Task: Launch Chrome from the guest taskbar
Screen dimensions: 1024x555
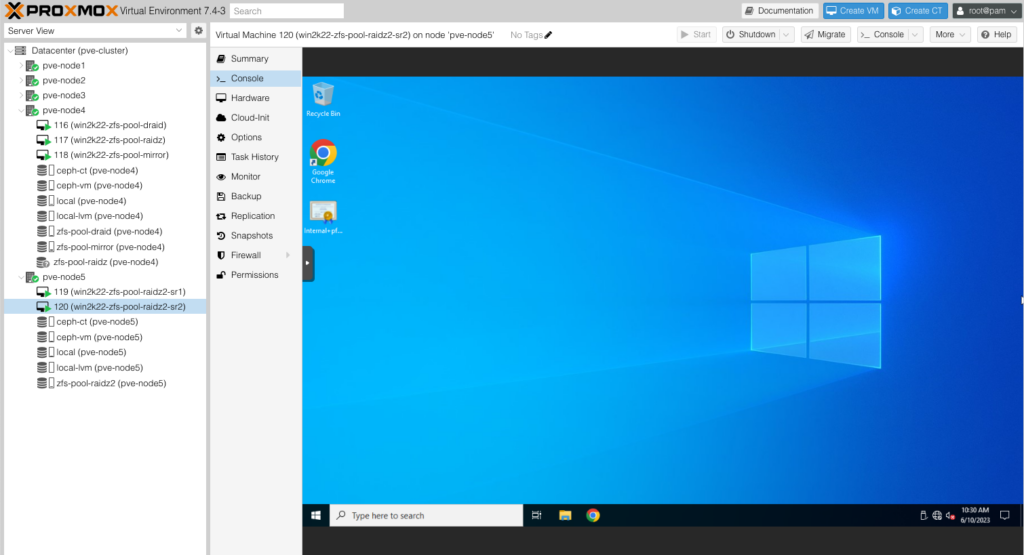Action: point(593,515)
